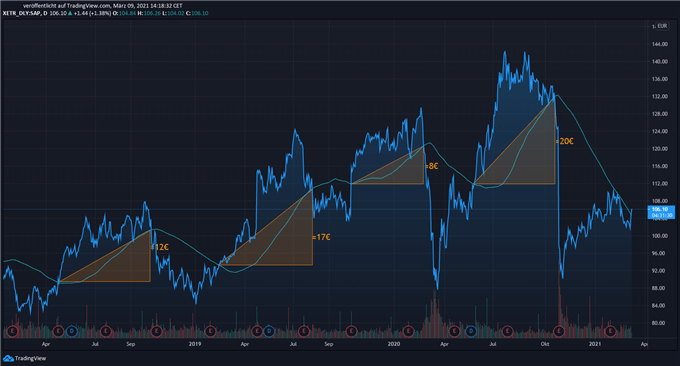Click the leftmost red earnings E marker

tap(13, 331)
